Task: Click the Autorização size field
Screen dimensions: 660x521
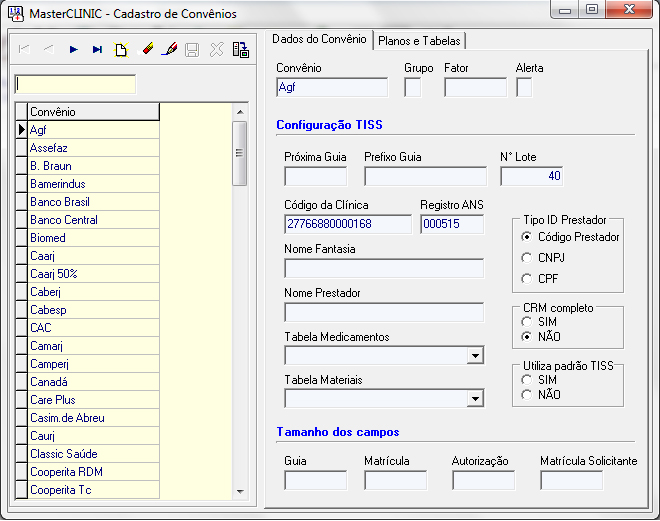Action: (484, 480)
